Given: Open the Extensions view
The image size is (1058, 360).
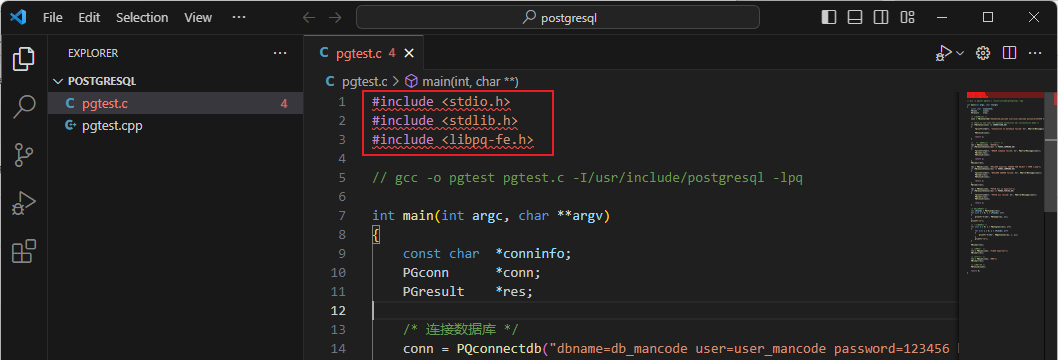Looking at the screenshot, I should click(x=24, y=251).
